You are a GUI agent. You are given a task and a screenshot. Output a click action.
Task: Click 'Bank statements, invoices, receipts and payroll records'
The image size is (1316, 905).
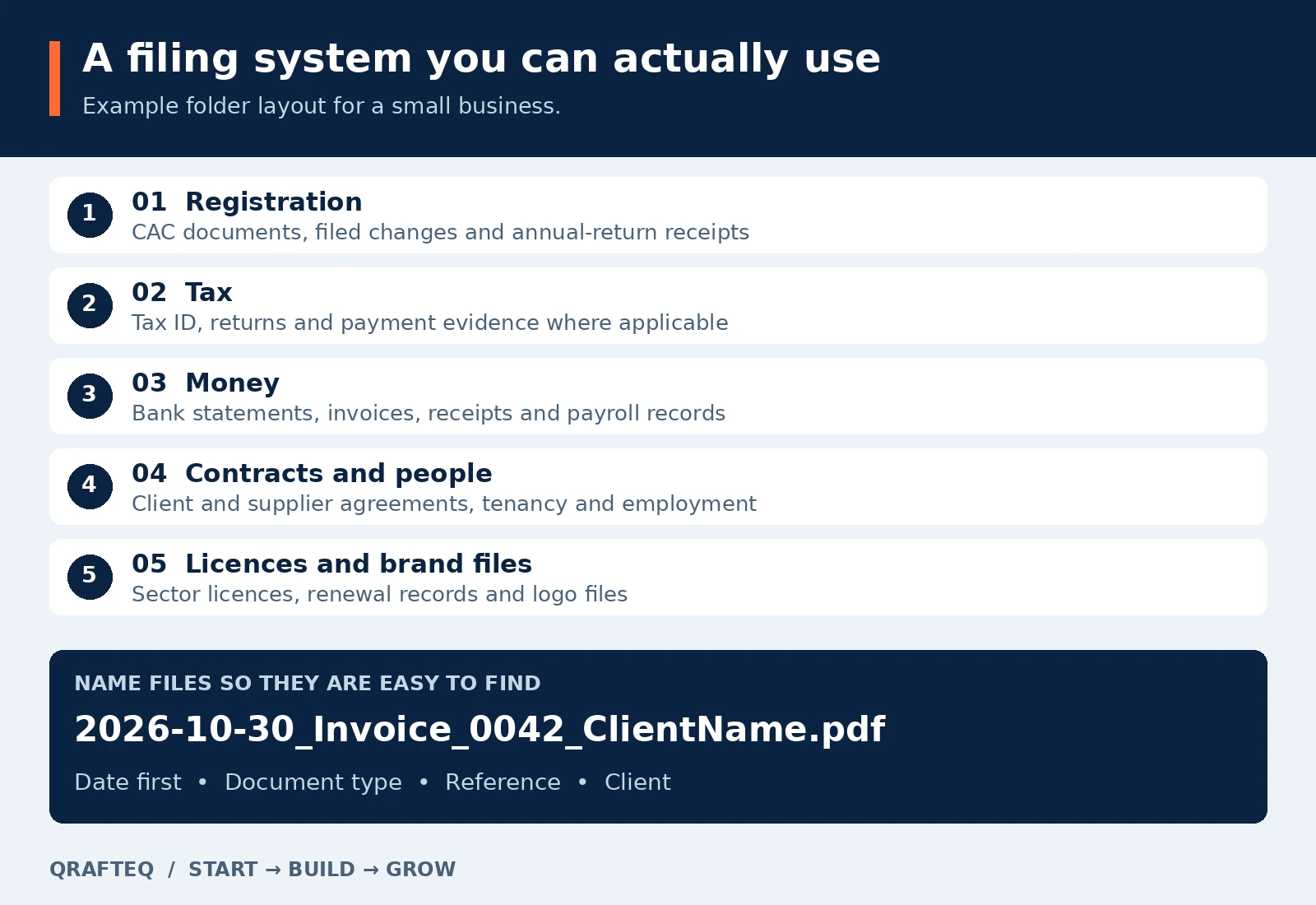pyautogui.click(x=429, y=414)
